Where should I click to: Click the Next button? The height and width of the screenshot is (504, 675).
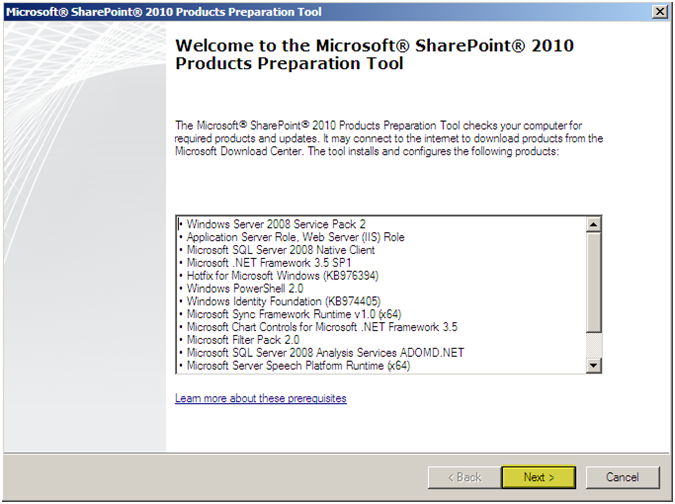[539, 477]
